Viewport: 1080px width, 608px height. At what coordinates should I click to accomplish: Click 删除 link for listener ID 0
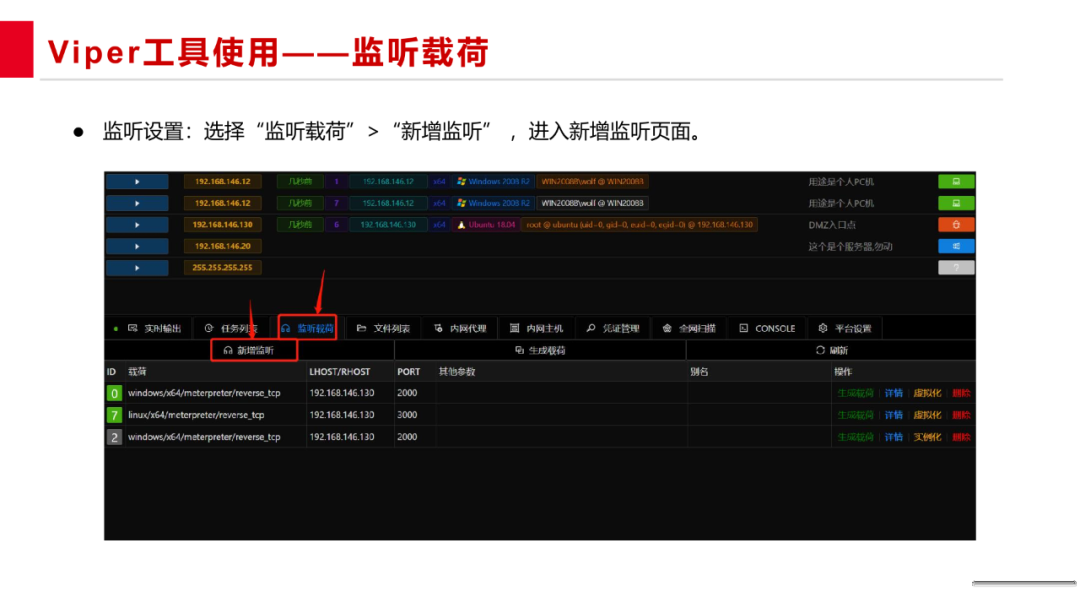[961, 393]
